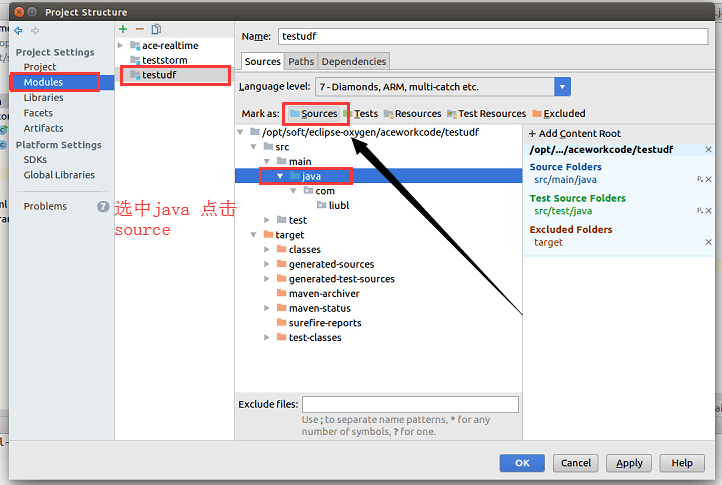Open Global Libraries settings

click(59, 175)
